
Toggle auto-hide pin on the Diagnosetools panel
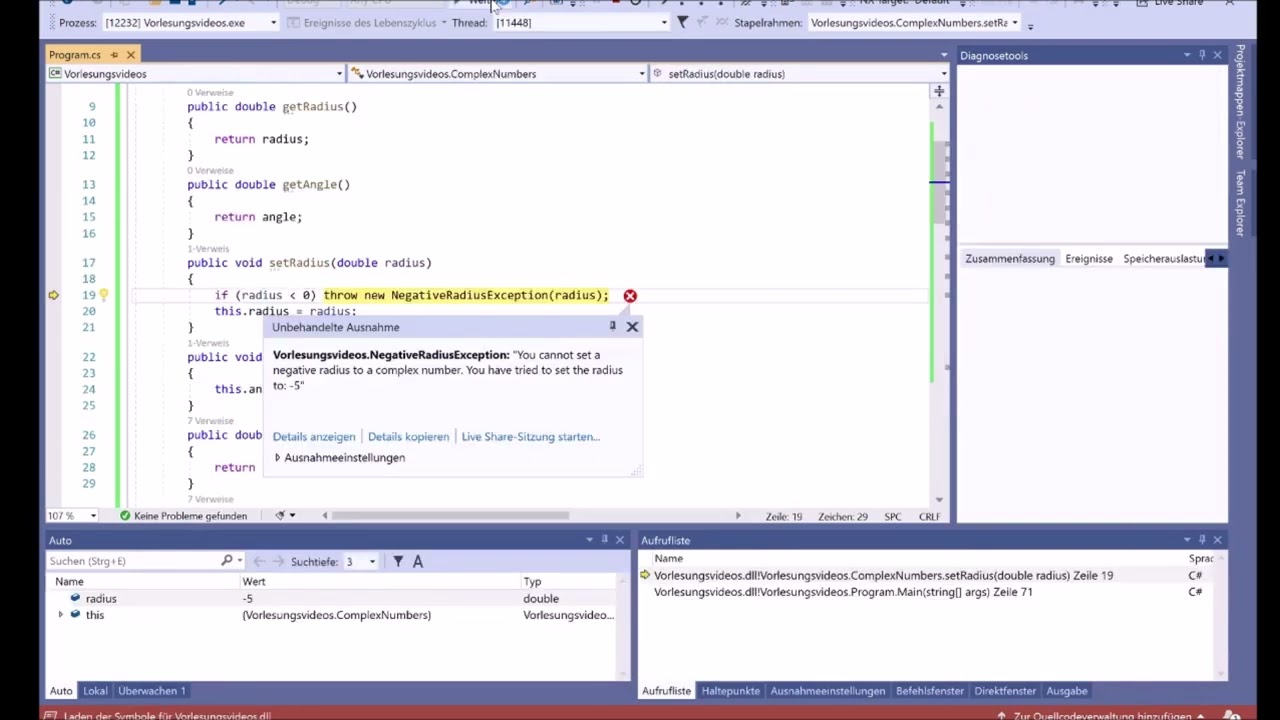(1202, 55)
